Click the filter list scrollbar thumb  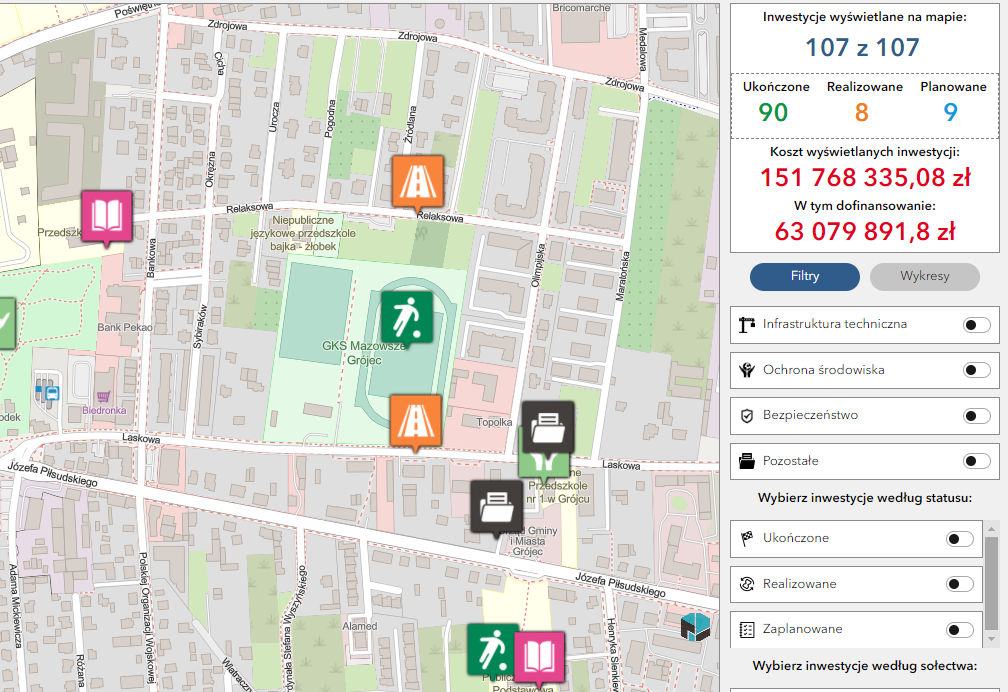[x=992, y=583]
